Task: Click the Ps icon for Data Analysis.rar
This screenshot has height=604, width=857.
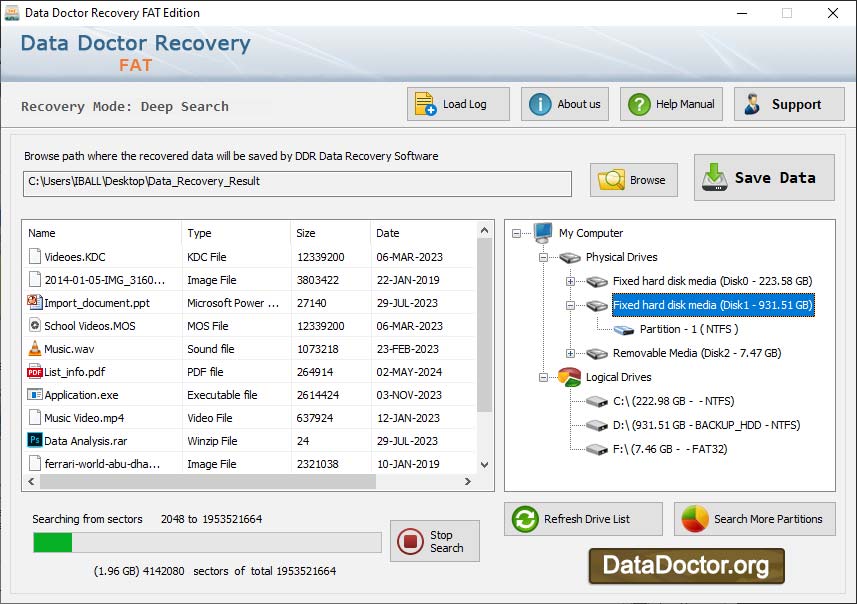Action: coord(33,440)
